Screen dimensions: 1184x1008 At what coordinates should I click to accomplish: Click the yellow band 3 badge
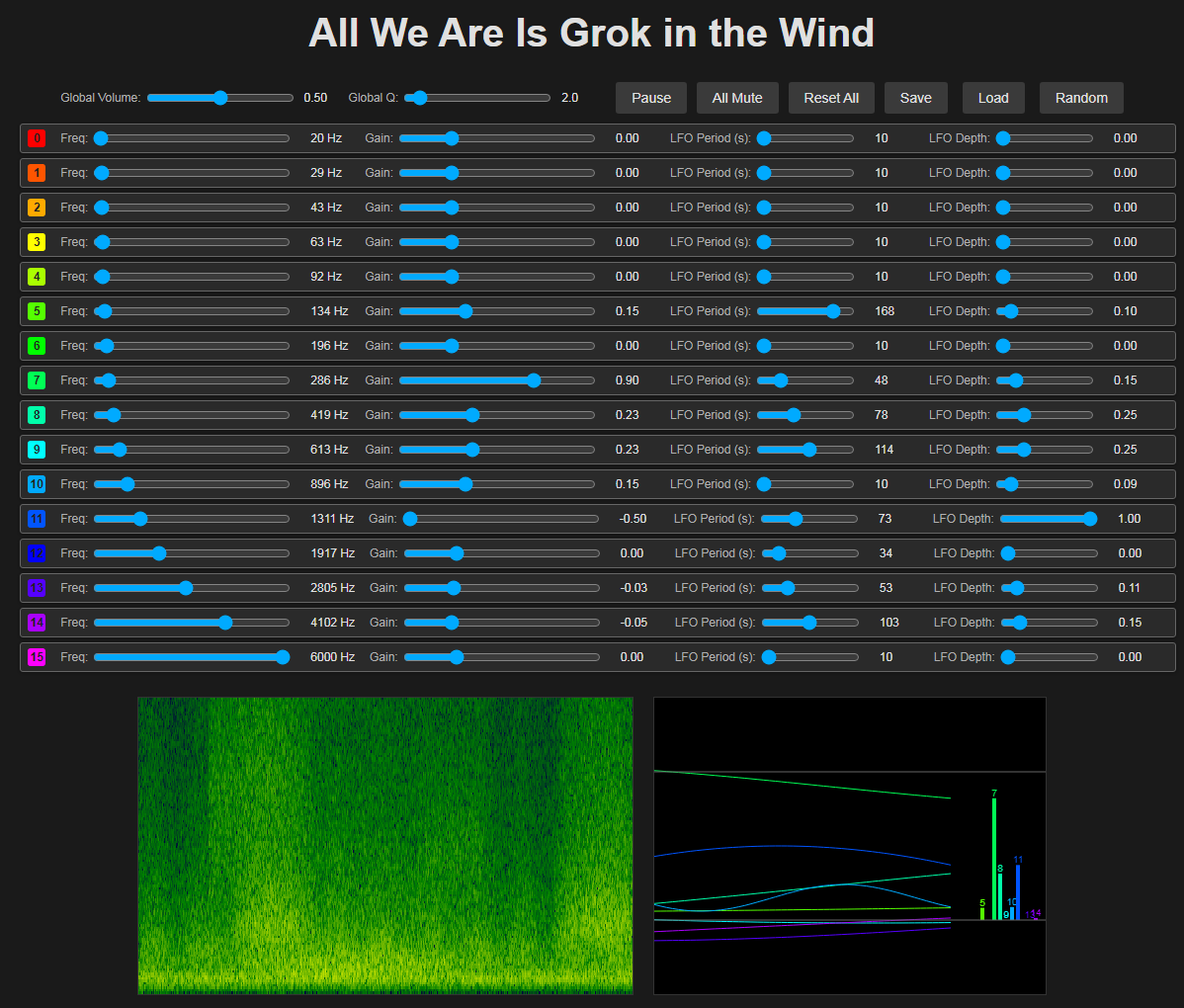pyautogui.click(x=37, y=241)
